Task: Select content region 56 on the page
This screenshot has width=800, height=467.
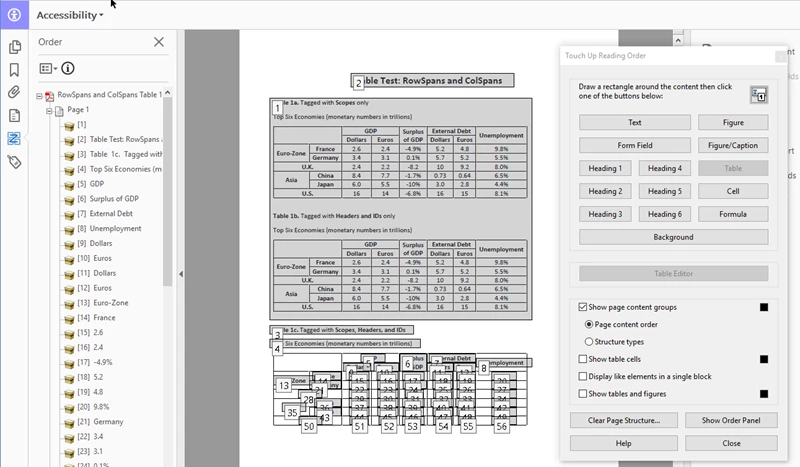Action: click(x=502, y=427)
